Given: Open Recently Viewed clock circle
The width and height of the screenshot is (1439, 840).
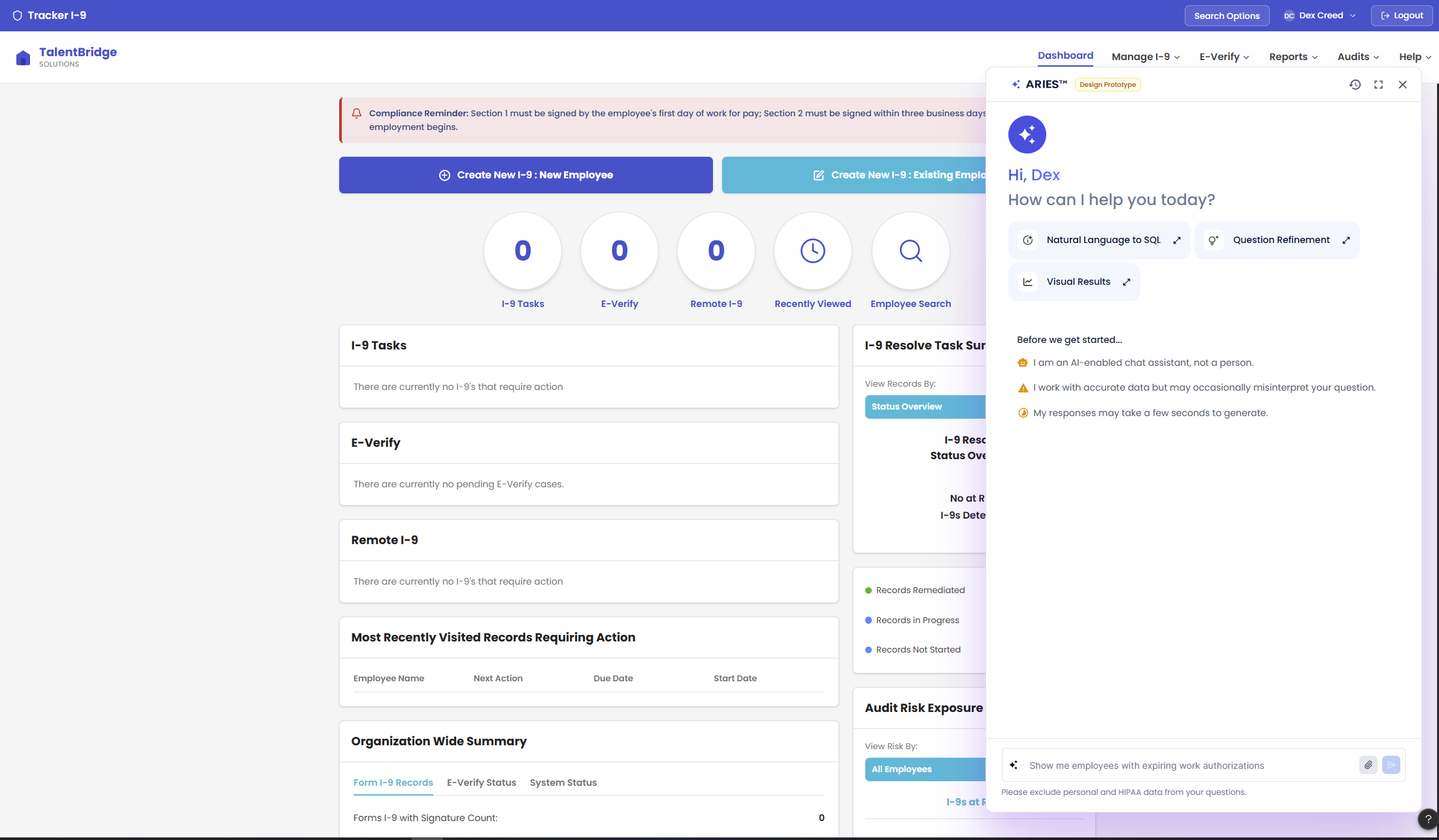Looking at the screenshot, I should tap(812, 251).
